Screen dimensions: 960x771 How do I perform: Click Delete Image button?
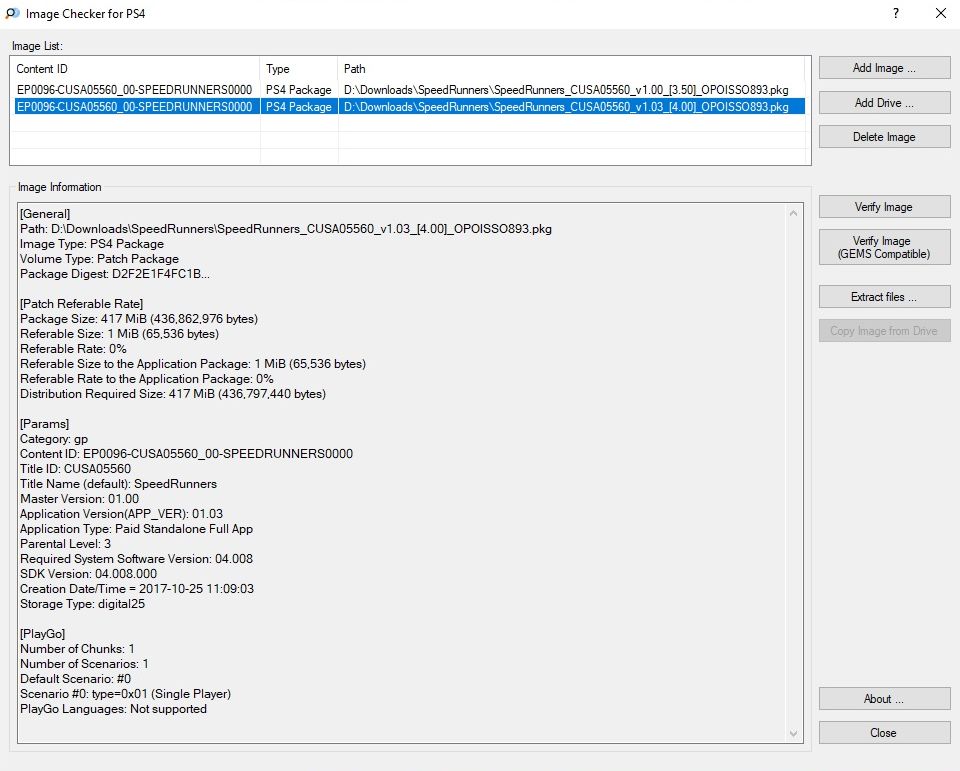(x=884, y=137)
